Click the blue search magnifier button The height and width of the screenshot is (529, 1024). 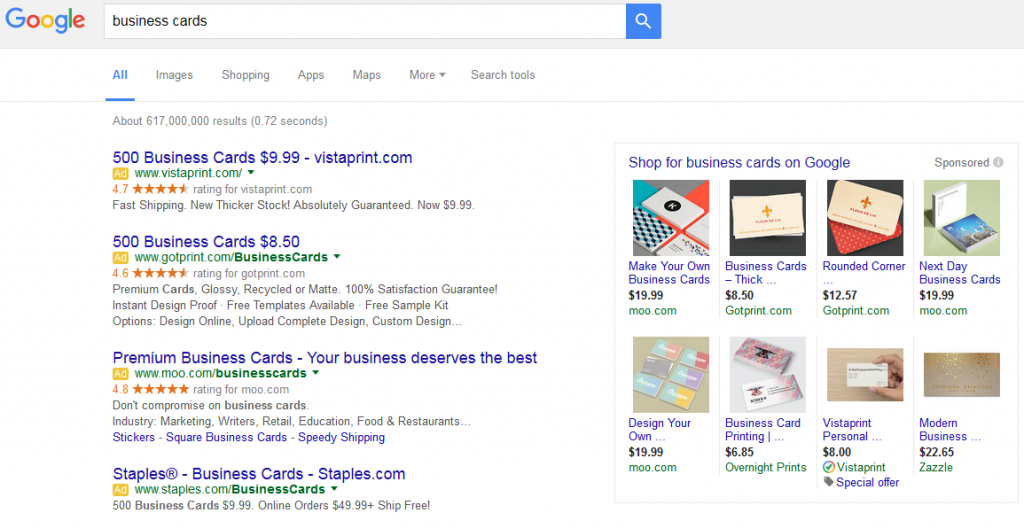pyautogui.click(x=643, y=21)
